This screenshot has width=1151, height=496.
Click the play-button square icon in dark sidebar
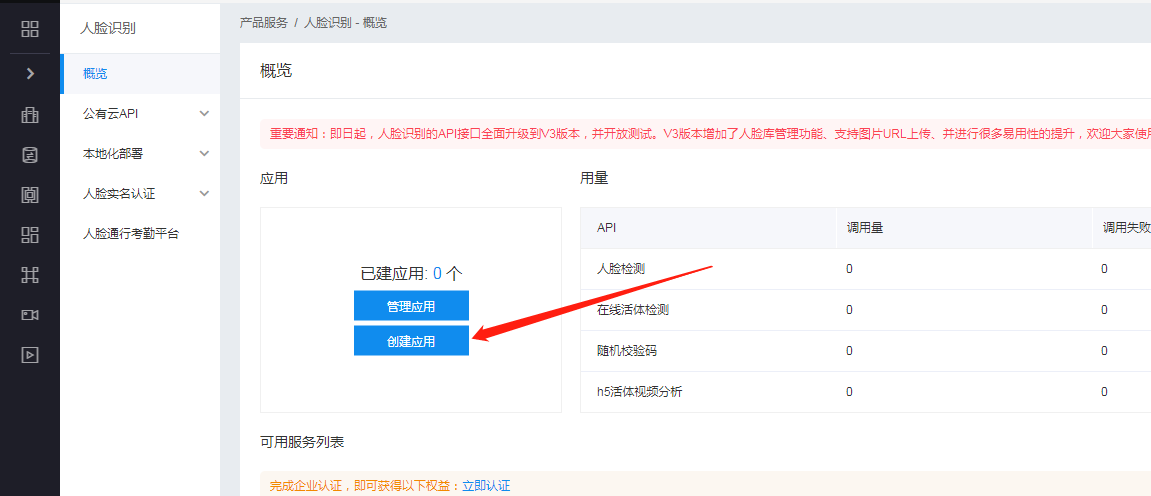[x=30, y=355]
